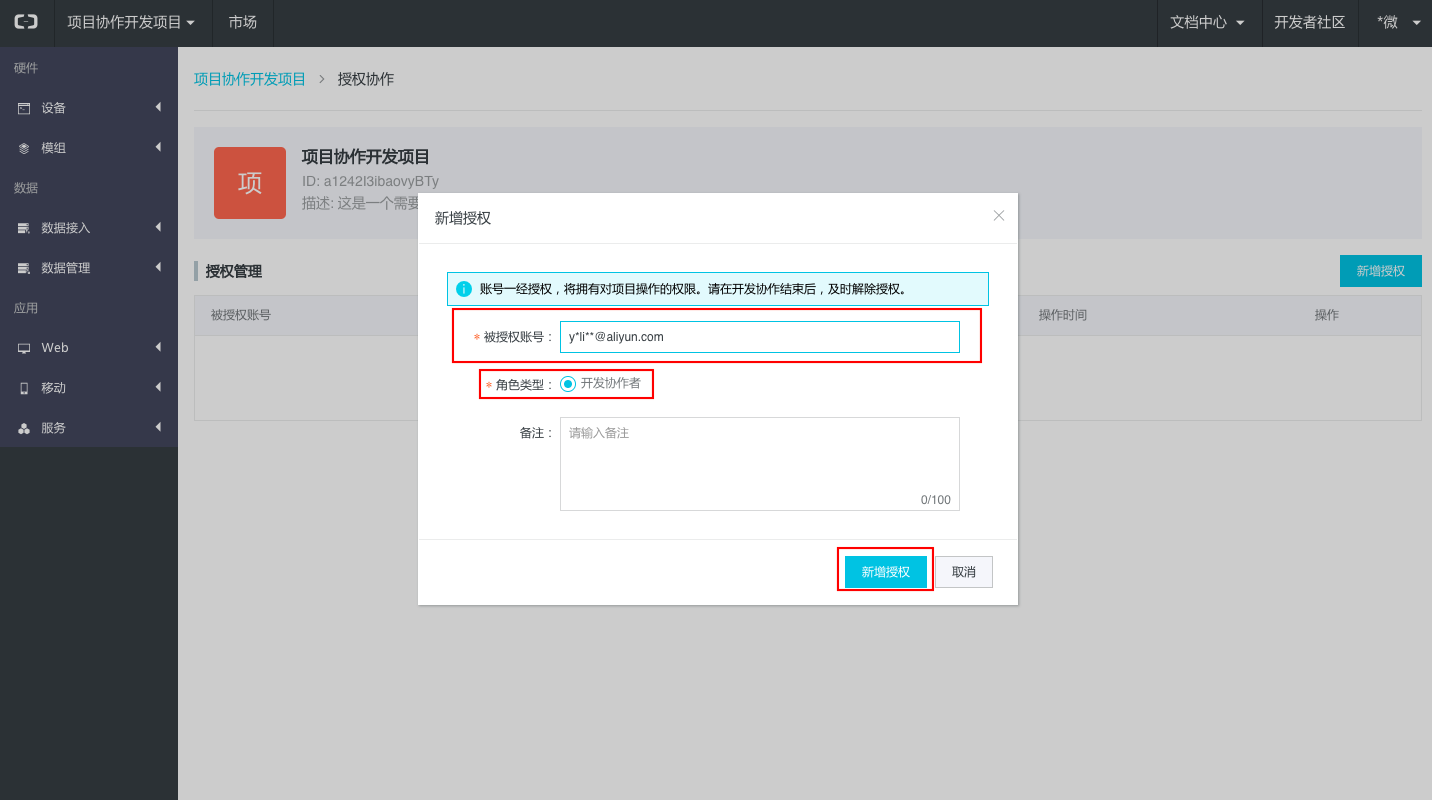Click the 备注 remarks text area
Screen dimensions: 1432x800
pos(759,464)
